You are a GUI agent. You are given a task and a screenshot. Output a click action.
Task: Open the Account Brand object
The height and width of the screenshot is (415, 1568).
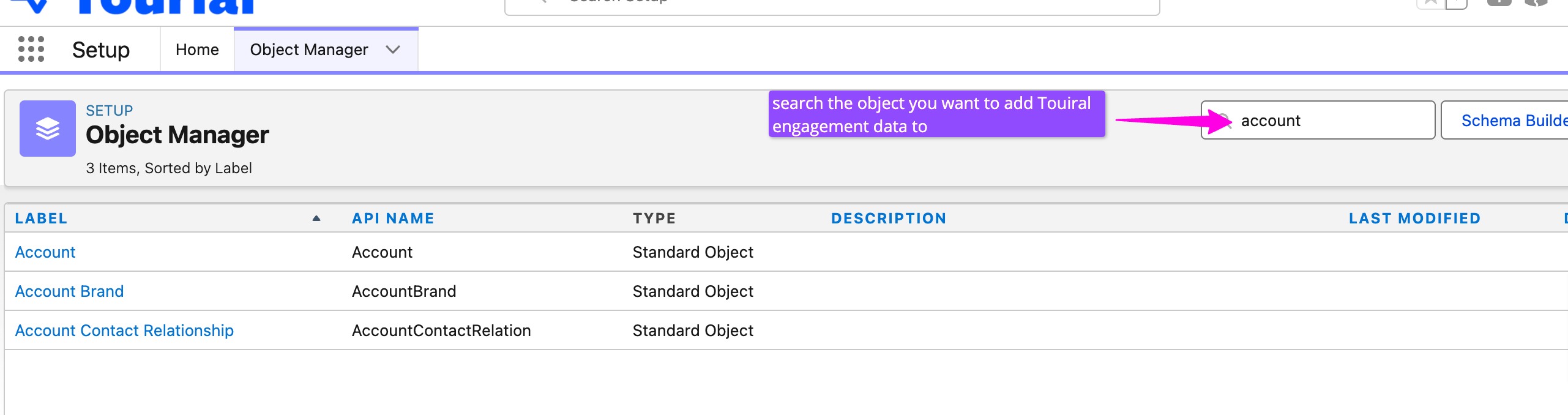pos(69,291)
